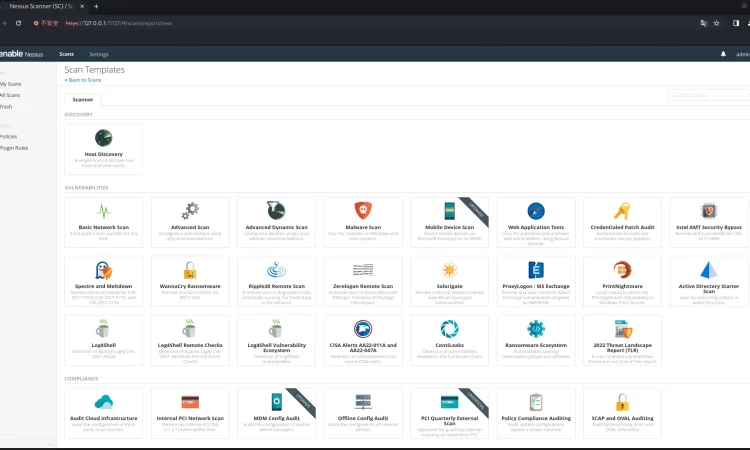Open Internal PCI Network Scan card icon

click(x=190, y=402)
